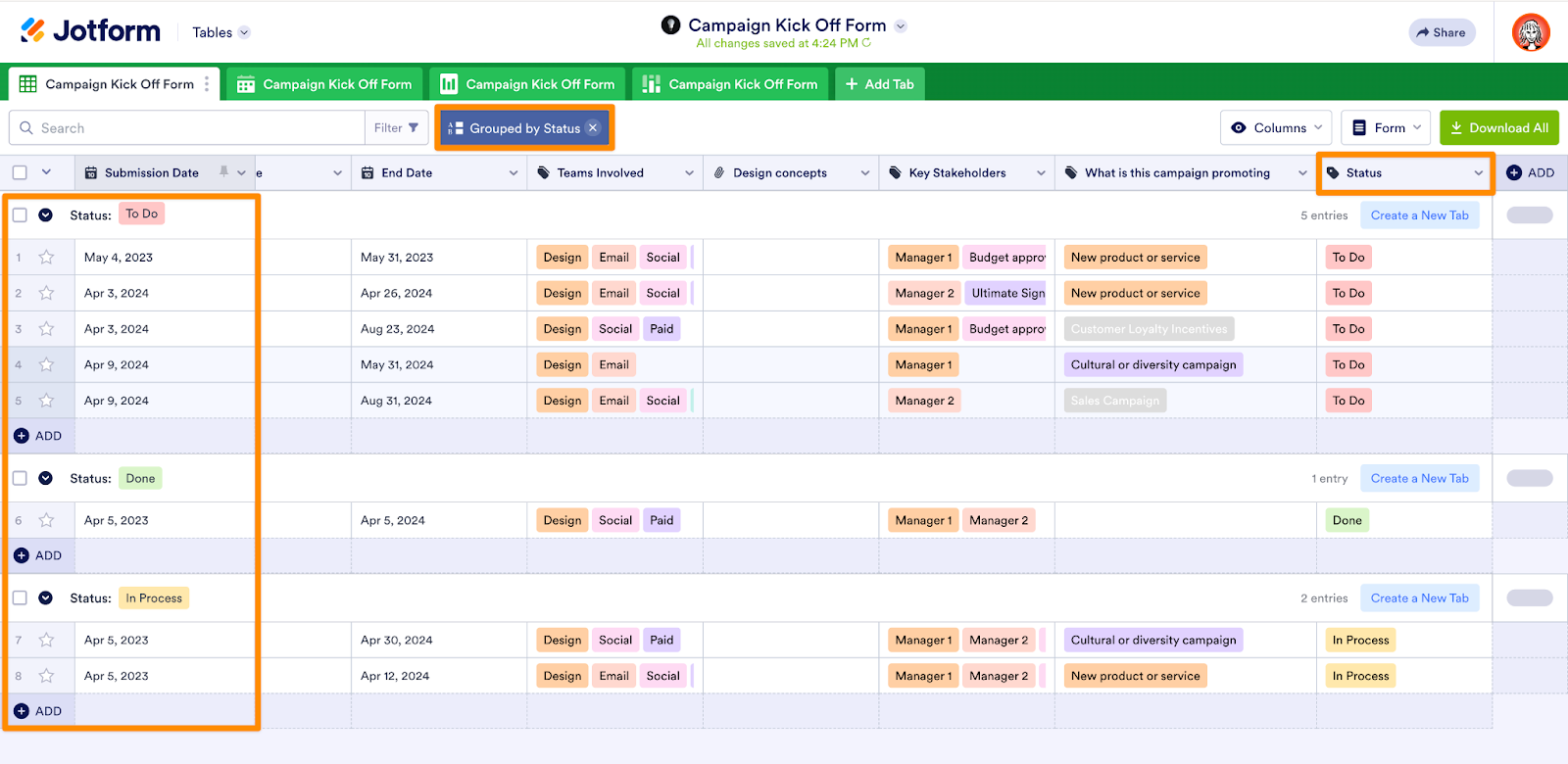Star the May 4, 2023 submission row

pos(46,258)
